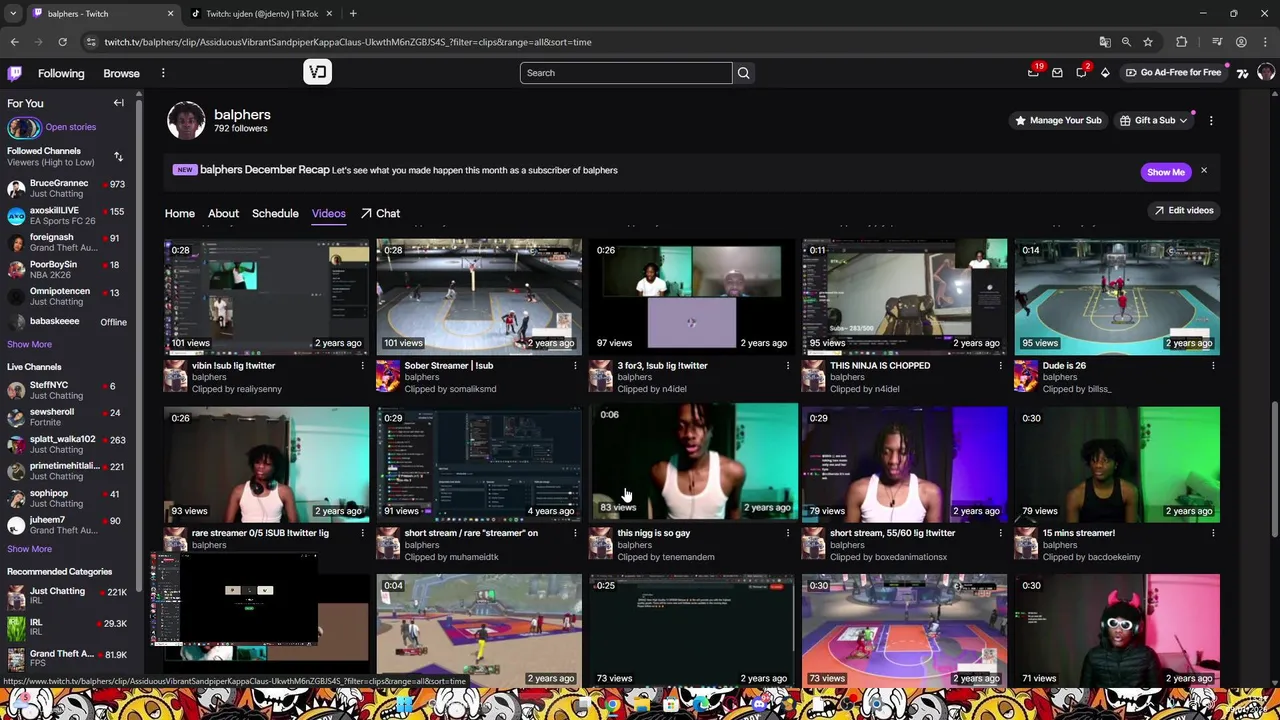Screen dimensions: 1280x720
Task: Click the browser address bar URL
Action: (x=348, y=42)
